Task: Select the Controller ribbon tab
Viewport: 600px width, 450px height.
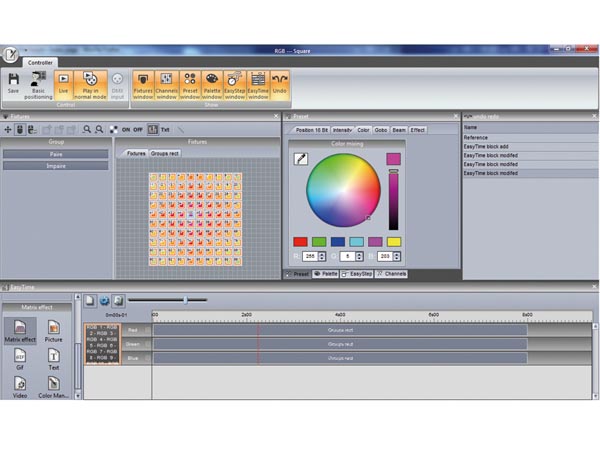Action: [x=40, y=62]
